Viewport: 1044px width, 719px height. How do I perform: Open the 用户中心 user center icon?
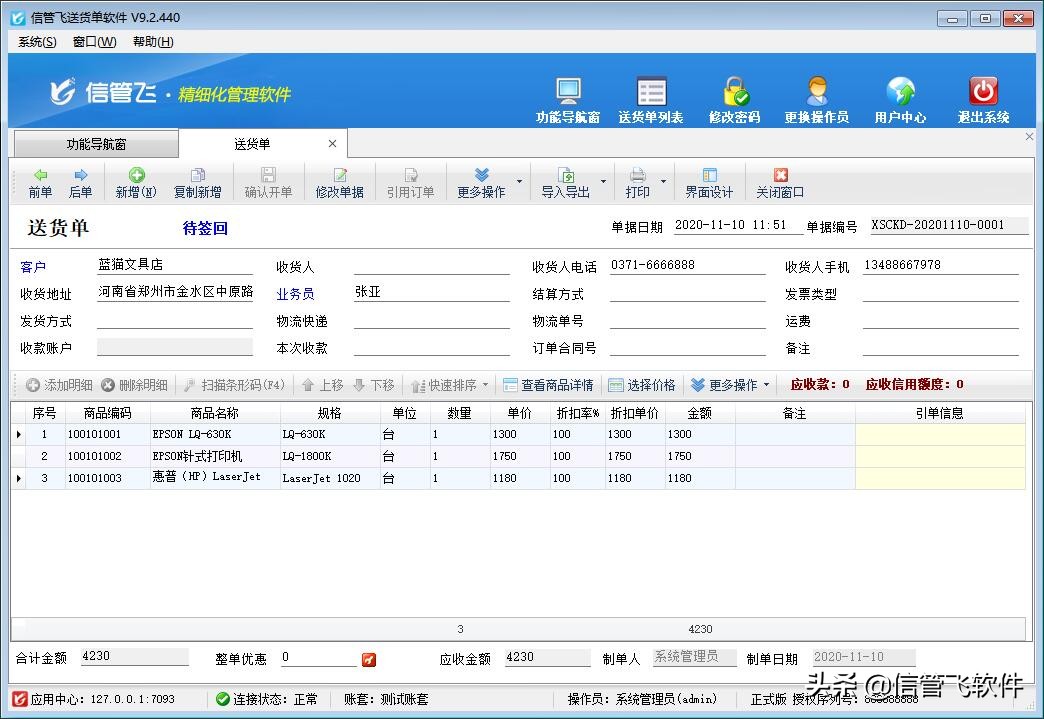click(x=899, y=94)
